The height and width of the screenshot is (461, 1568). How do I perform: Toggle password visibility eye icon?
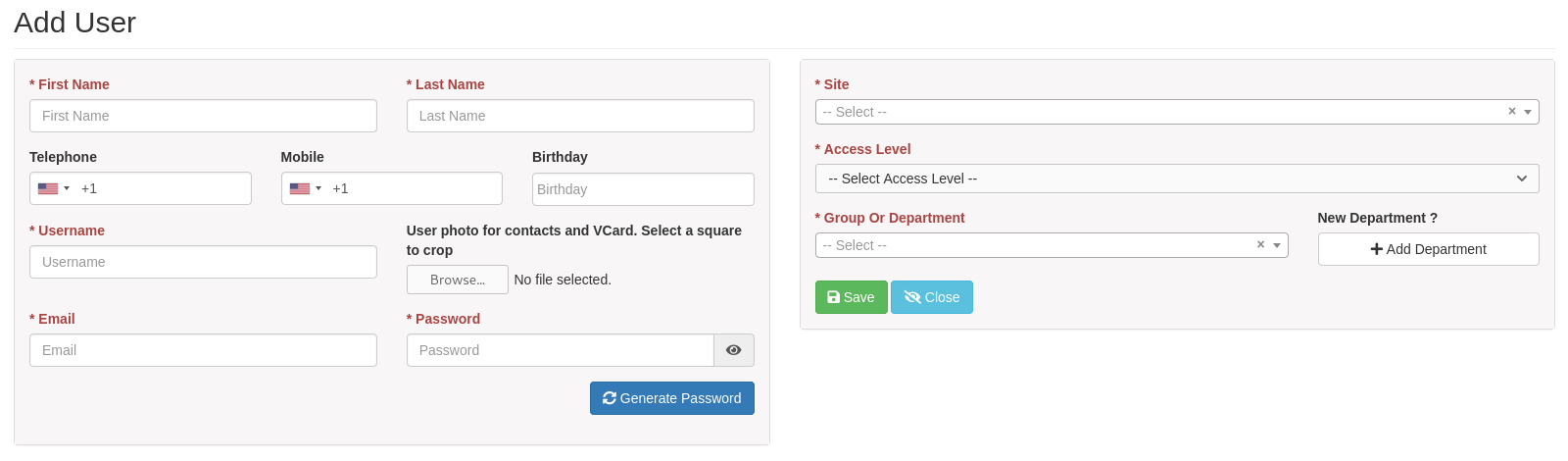[734, 350]
